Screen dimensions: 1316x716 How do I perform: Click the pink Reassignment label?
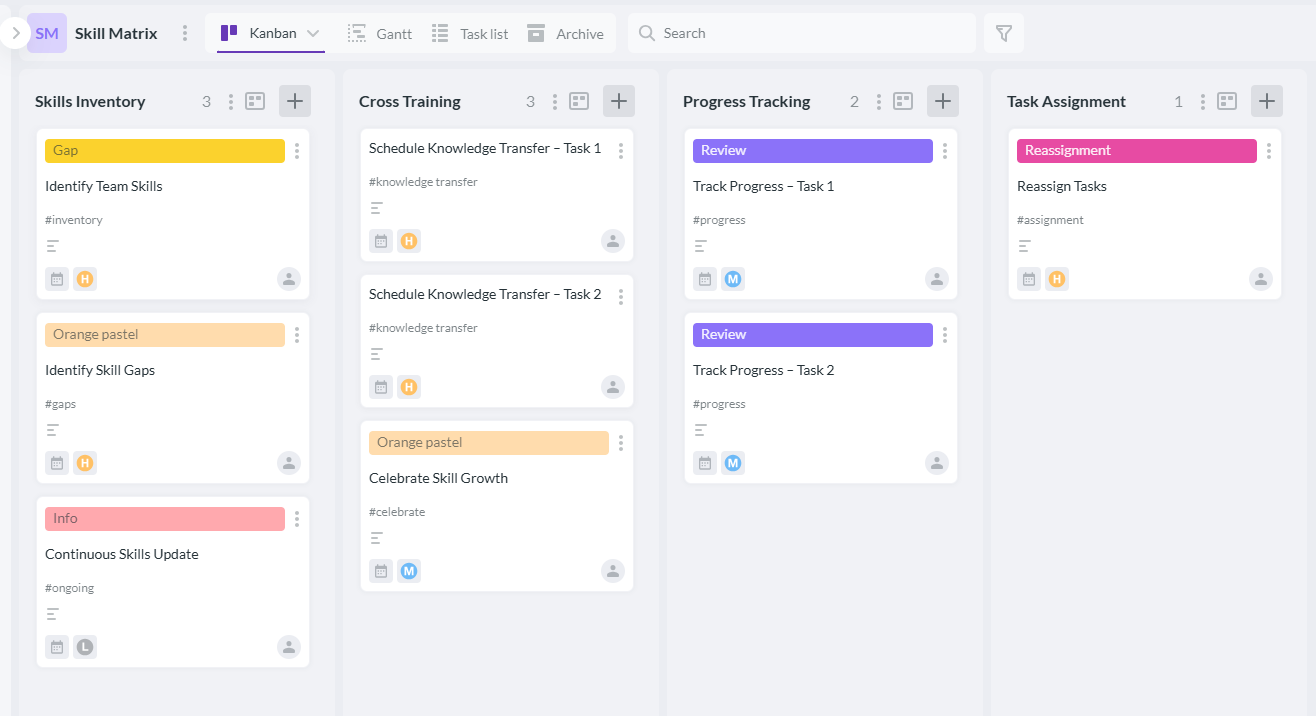(x=1136, y=151)
